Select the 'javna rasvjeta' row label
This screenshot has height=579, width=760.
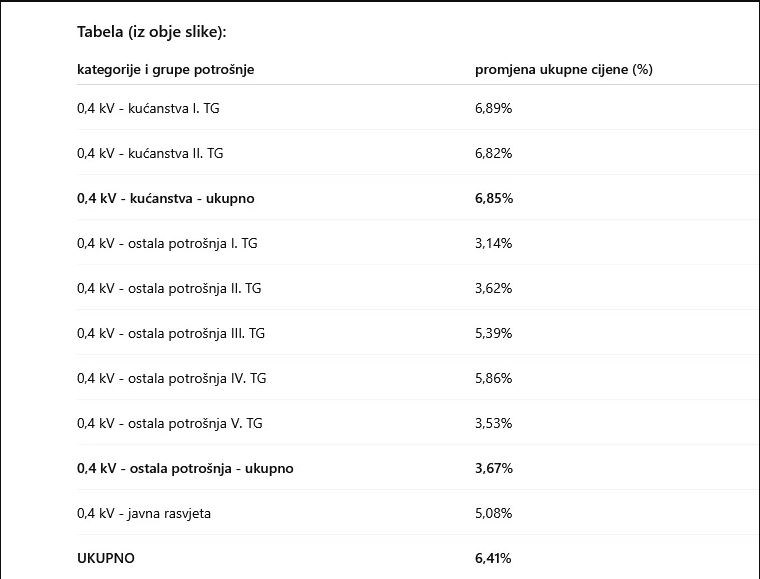[x=144, y=513]
